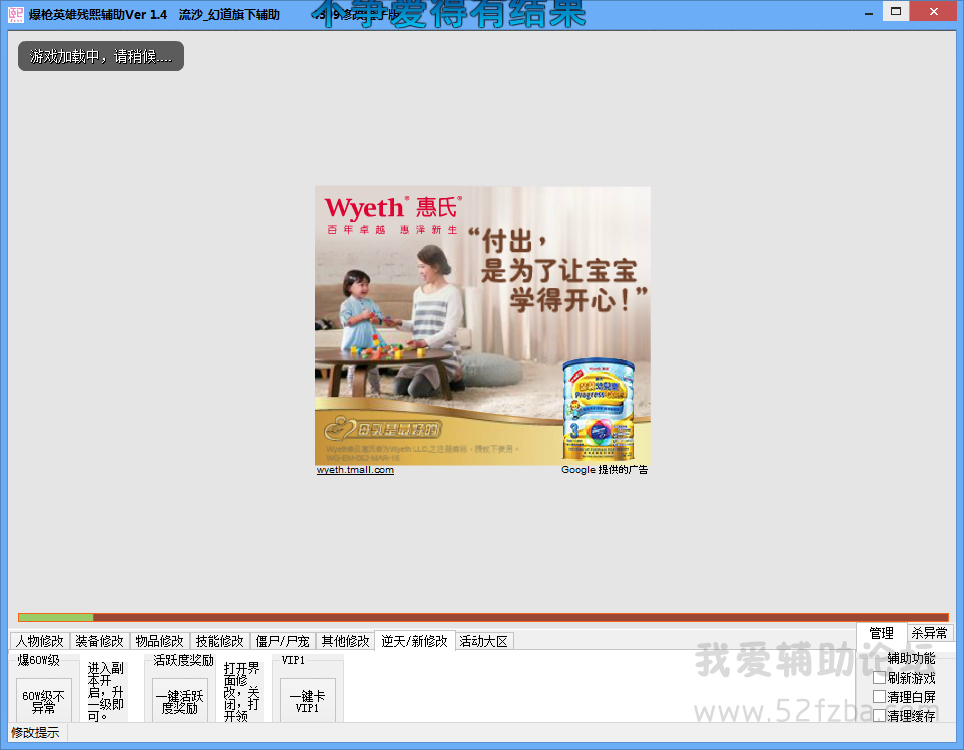Click the 一键活跃度奖励 button

(180, 701)
